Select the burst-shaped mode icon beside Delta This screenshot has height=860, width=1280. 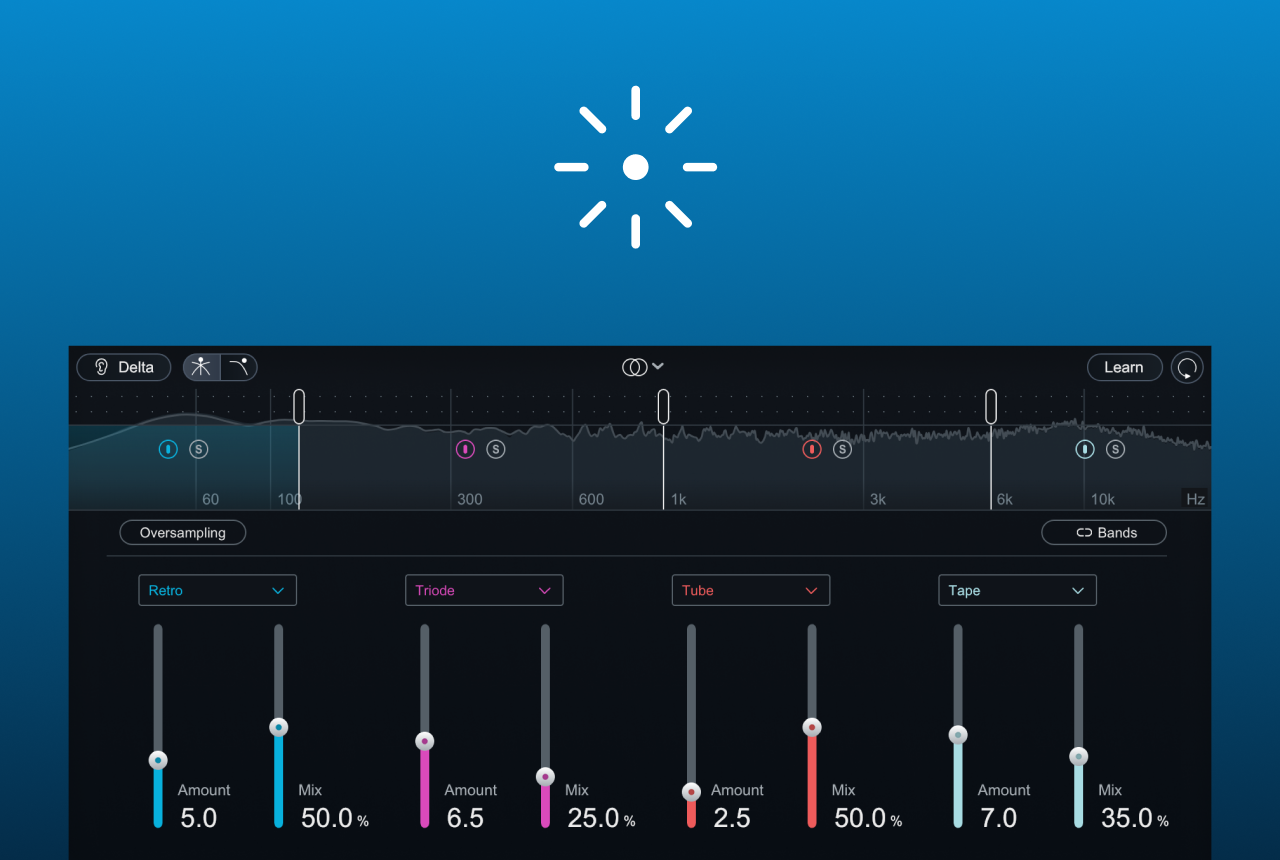coord(201,367)
